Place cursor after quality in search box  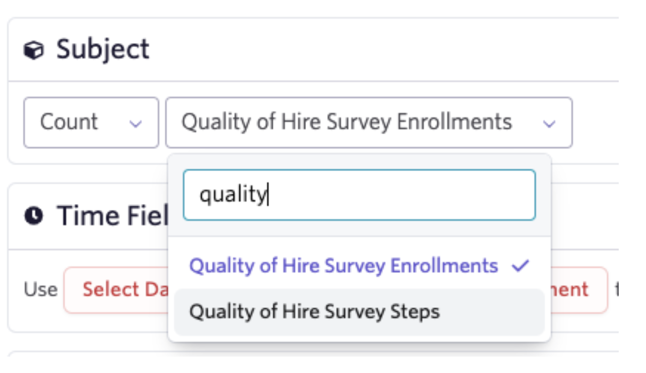[269, 195]
